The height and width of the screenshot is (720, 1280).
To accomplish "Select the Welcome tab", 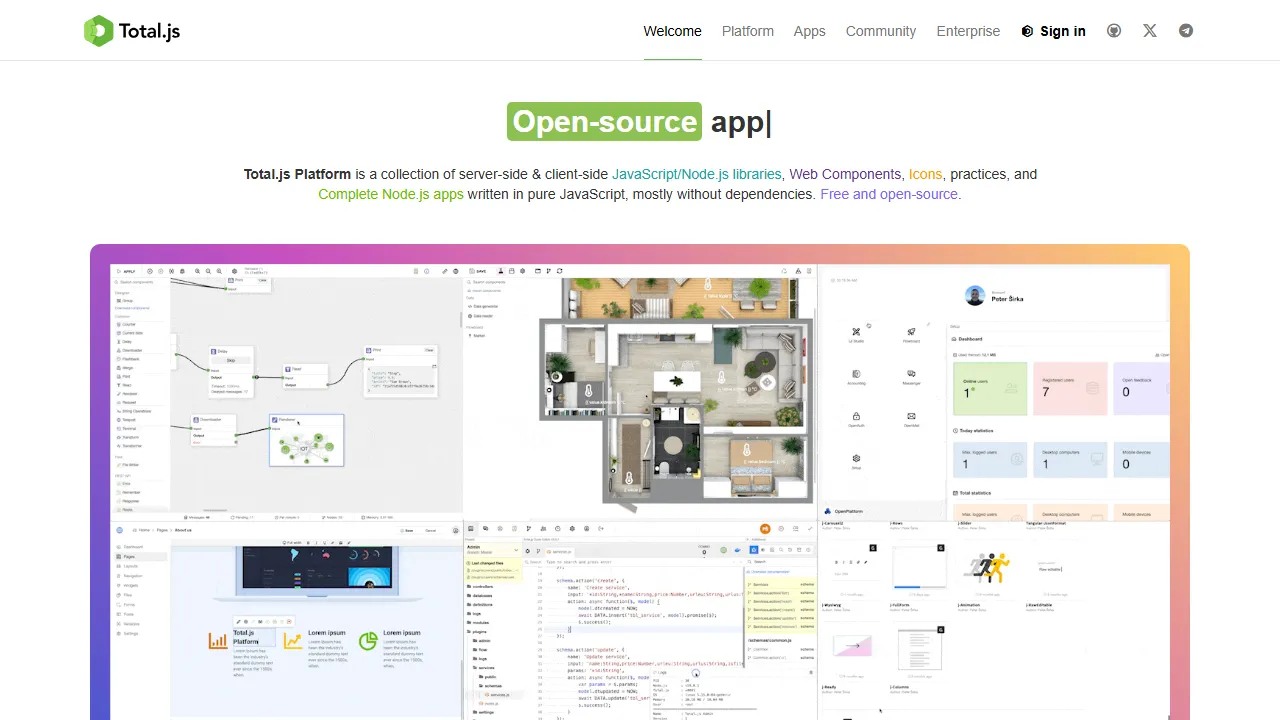I will [672, 31].
